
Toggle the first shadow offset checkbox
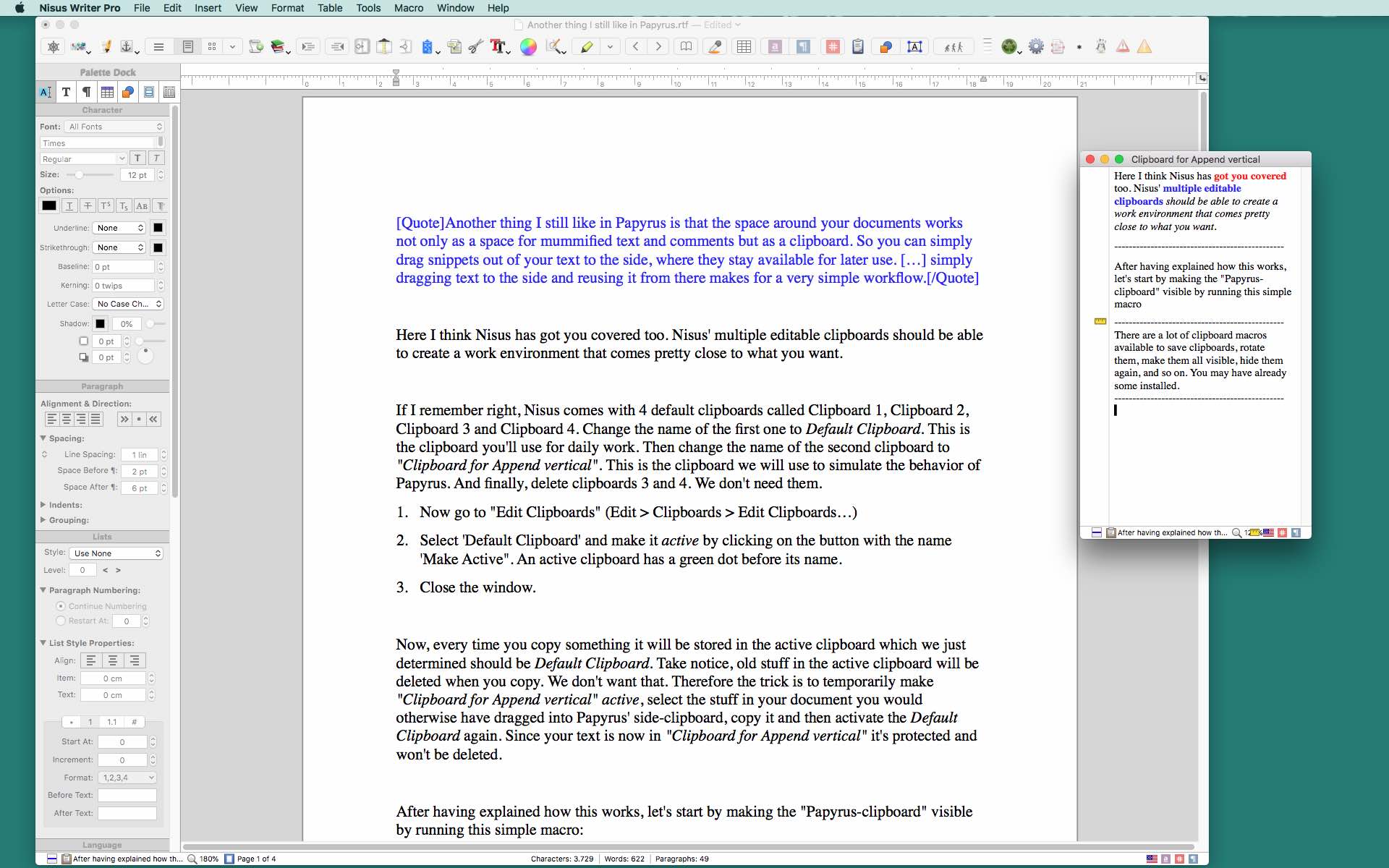pyautogui.click(x=84, y=341)
